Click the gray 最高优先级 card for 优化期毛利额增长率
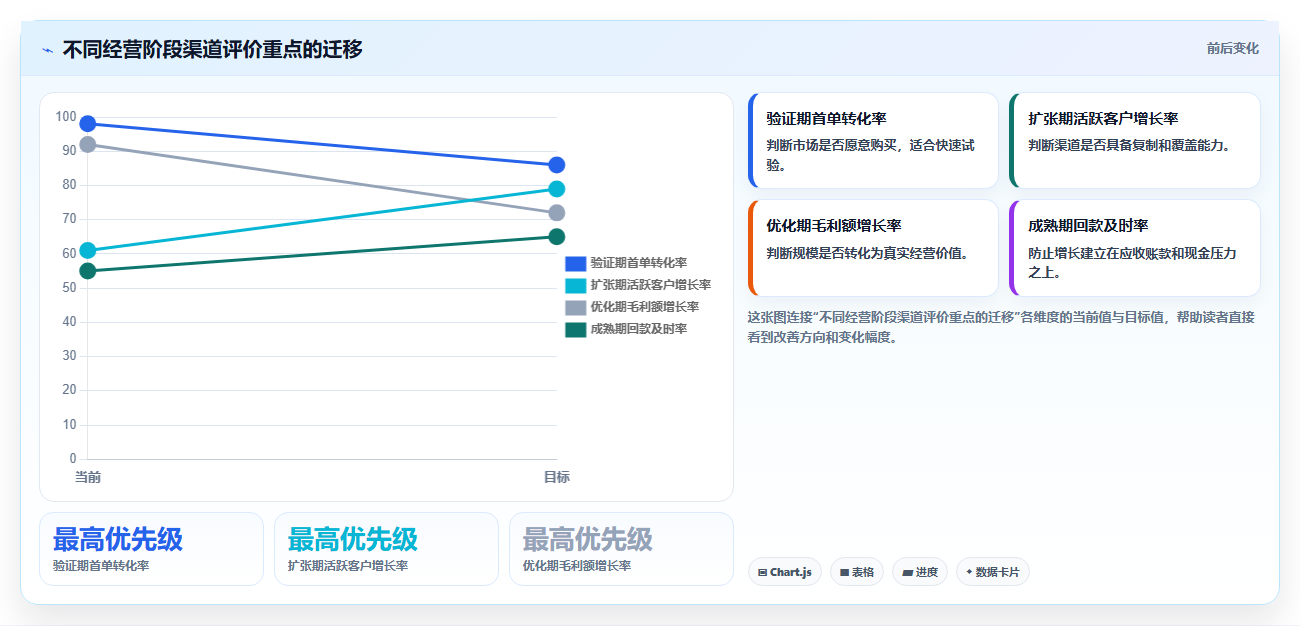Image resolution: width=1300 pixels, height=626 pixels. [621, 549]
